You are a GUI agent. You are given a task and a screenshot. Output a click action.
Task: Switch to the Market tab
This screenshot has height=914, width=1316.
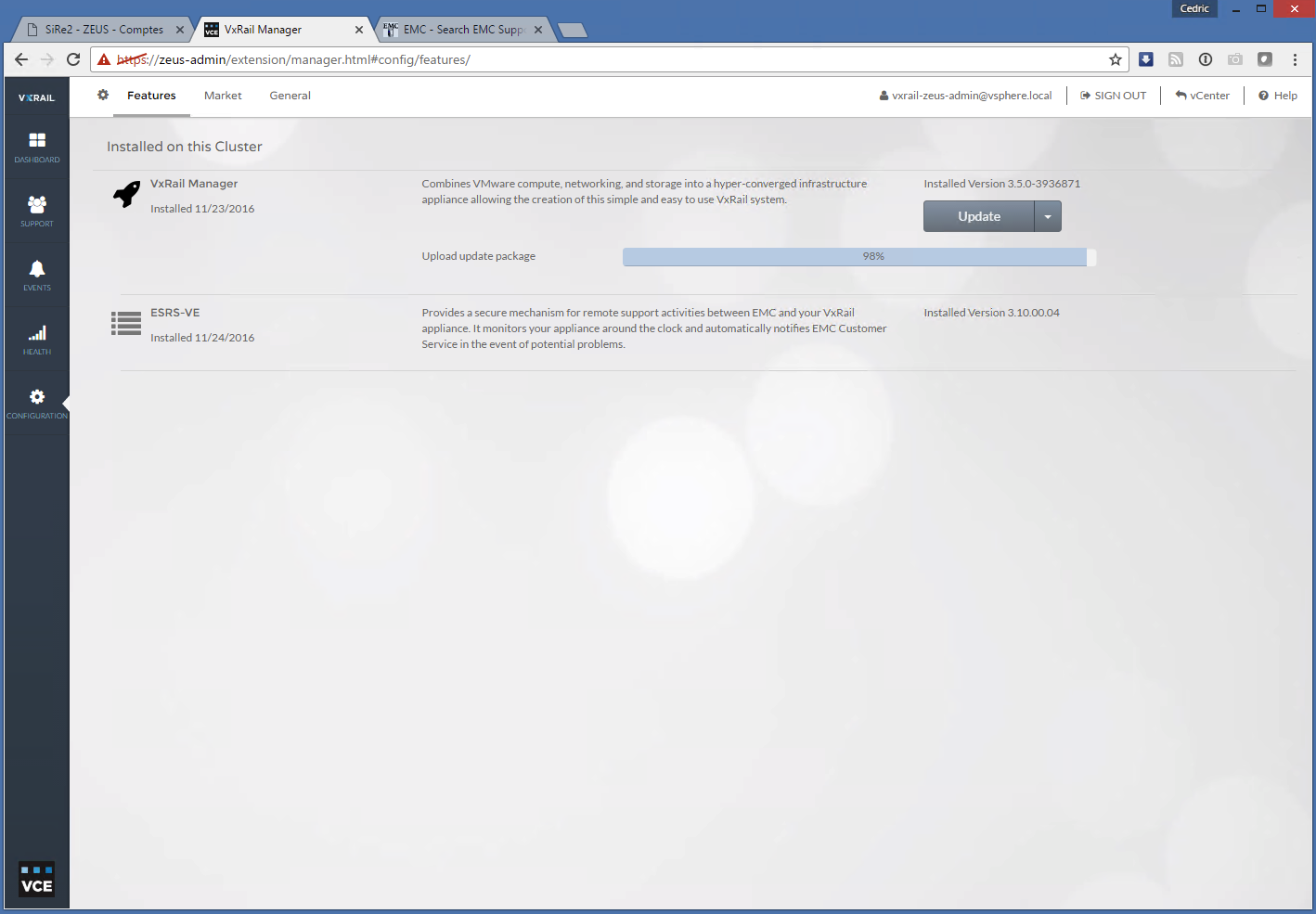(223, 96)
